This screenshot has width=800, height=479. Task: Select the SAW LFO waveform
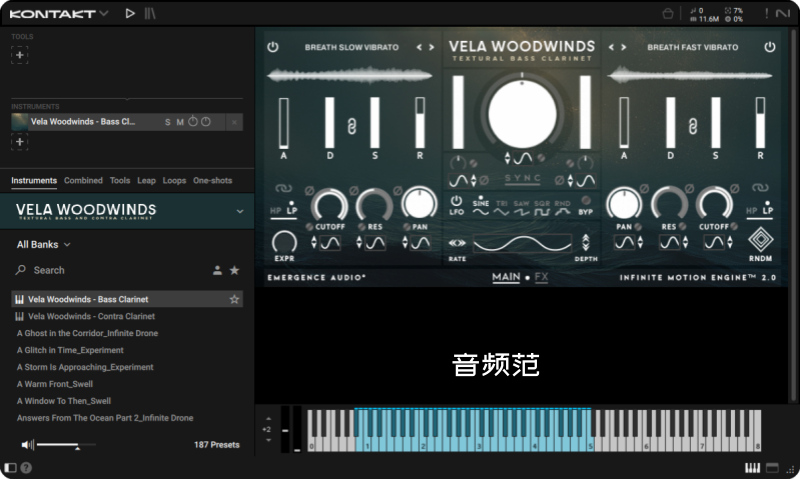point(521,208)
